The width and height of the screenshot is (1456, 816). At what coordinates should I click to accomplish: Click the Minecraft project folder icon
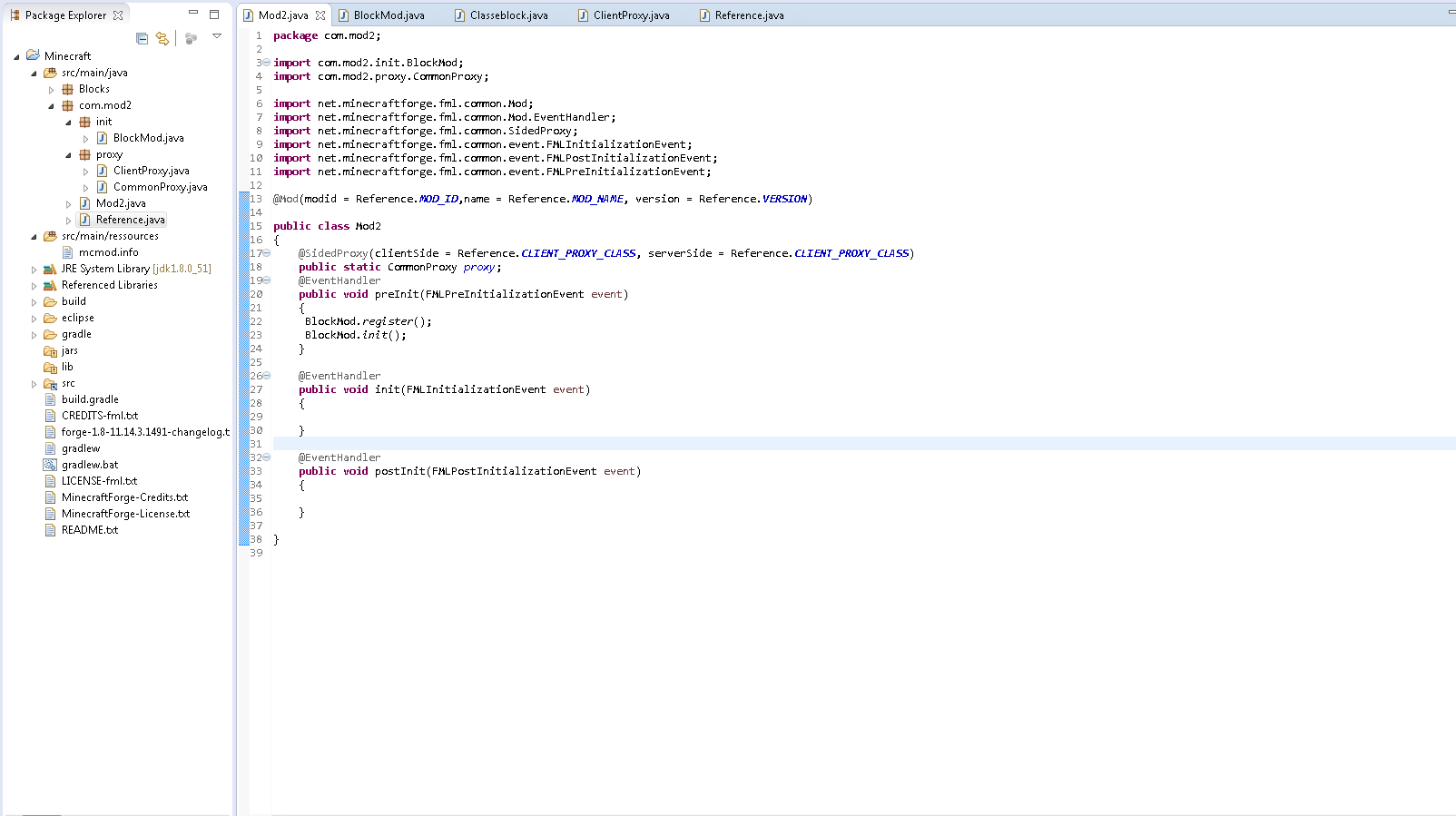(x=33, y=56)
